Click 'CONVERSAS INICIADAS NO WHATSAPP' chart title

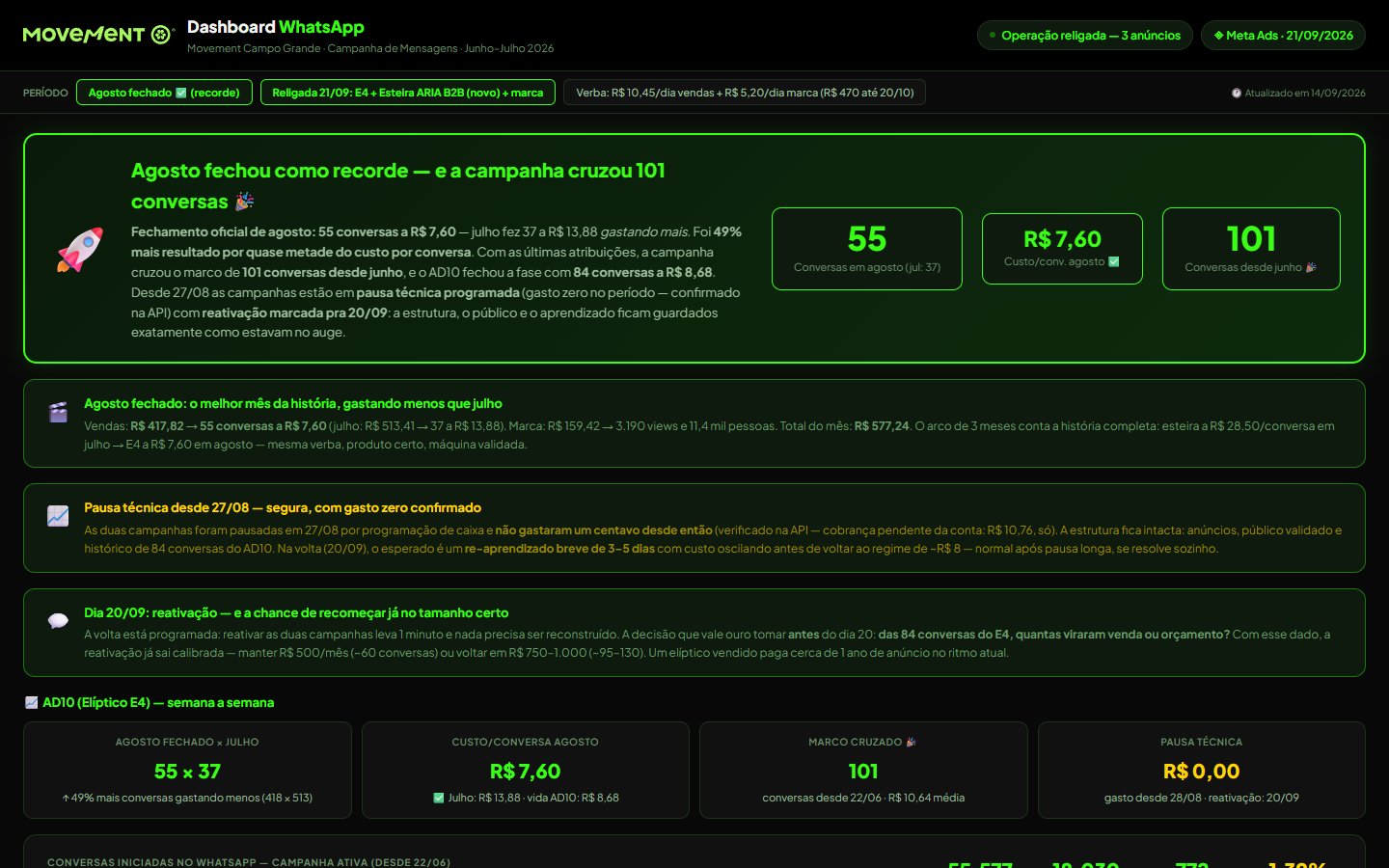249,862
